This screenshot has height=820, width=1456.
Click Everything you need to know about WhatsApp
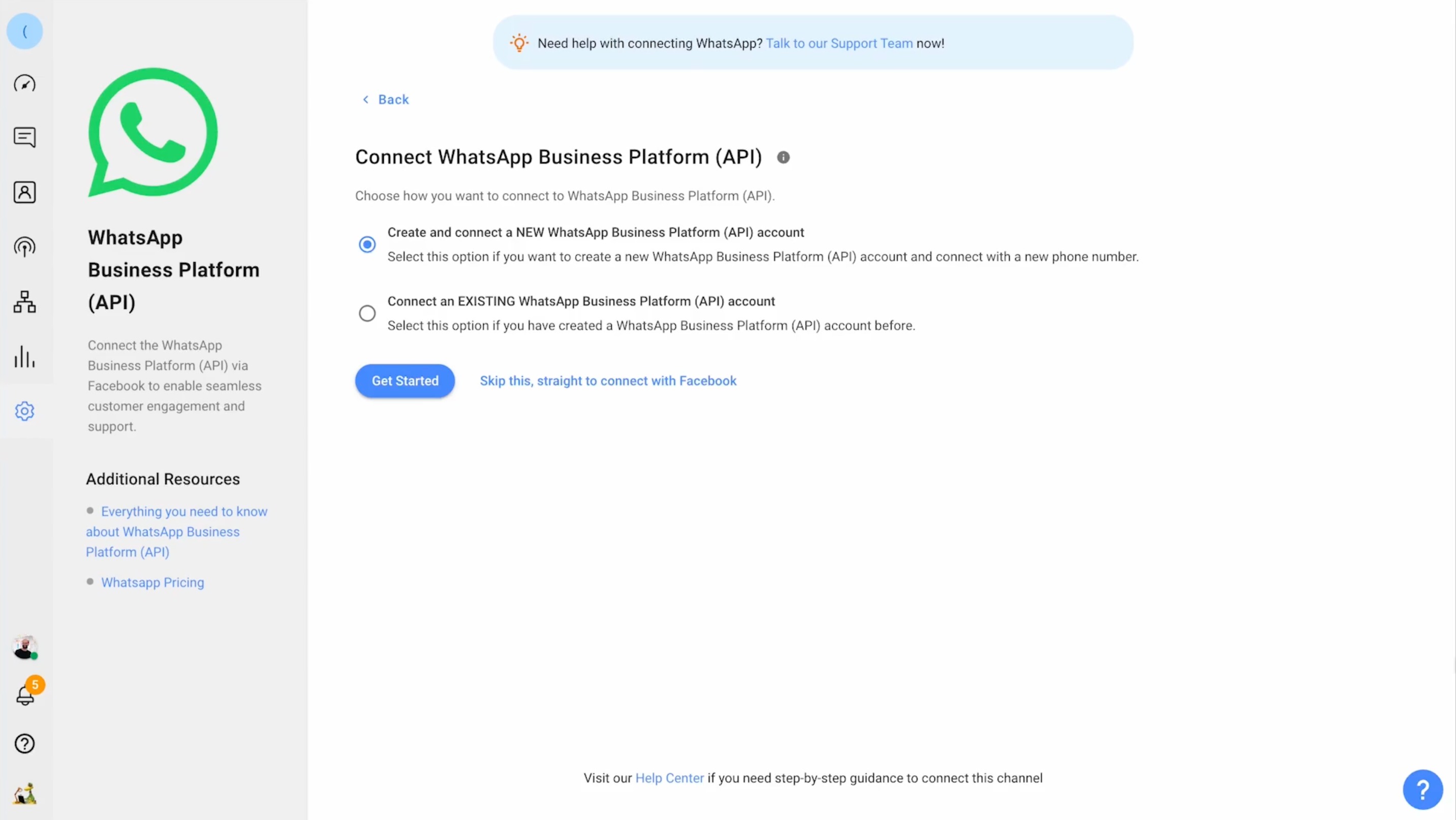point(176,531)
